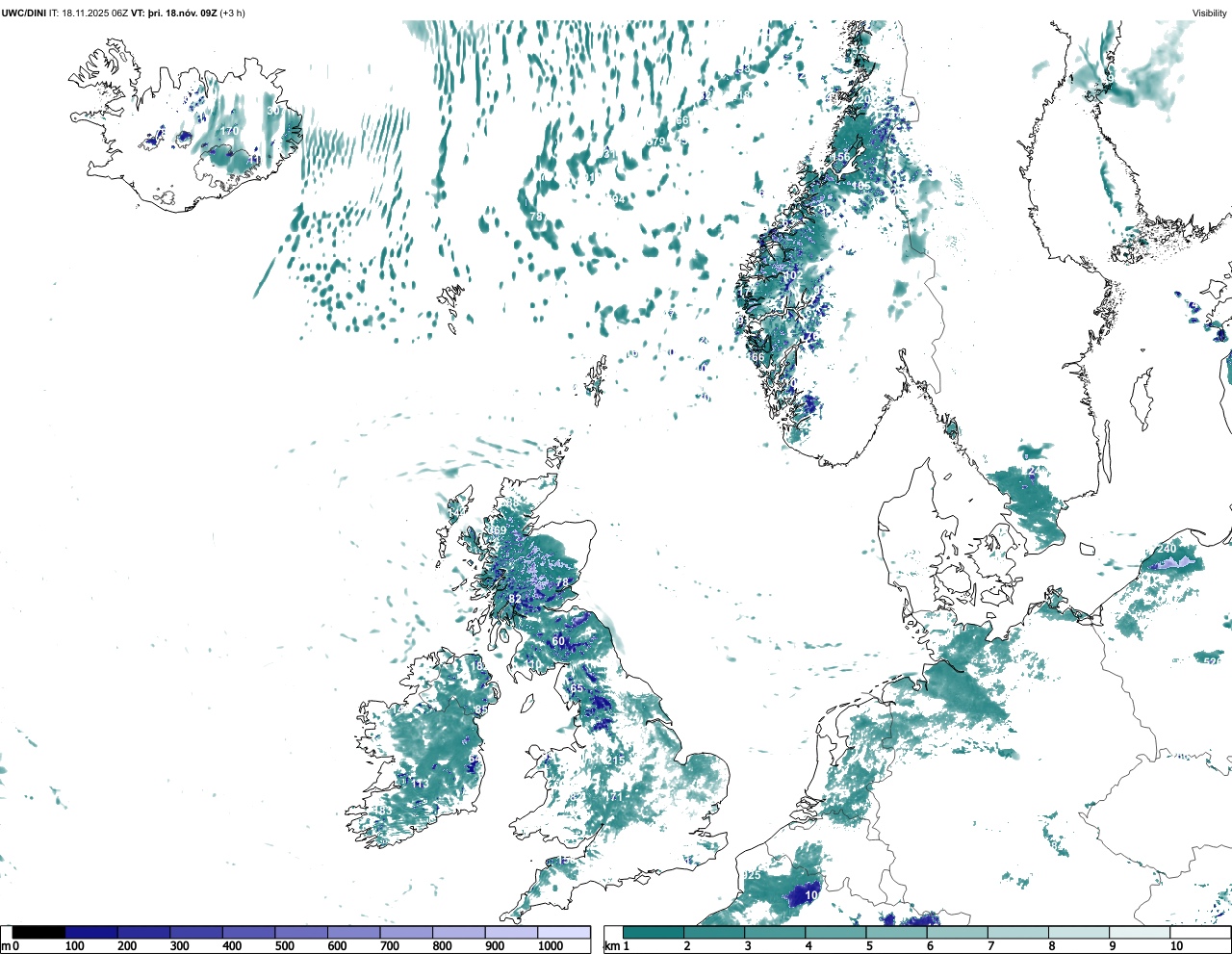Click the dark teal swatch between 1 and 2 km
Image resolution: width=1232 pixels, height=954 pixels.
tap(654, 932)
